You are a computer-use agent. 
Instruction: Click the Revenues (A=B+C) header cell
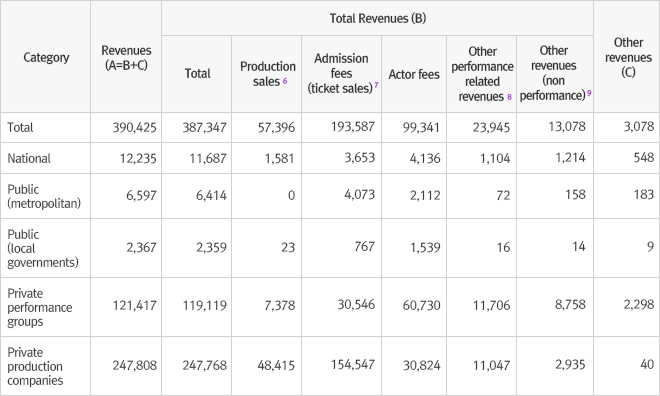pyautogui.click(x=126, y=58)
